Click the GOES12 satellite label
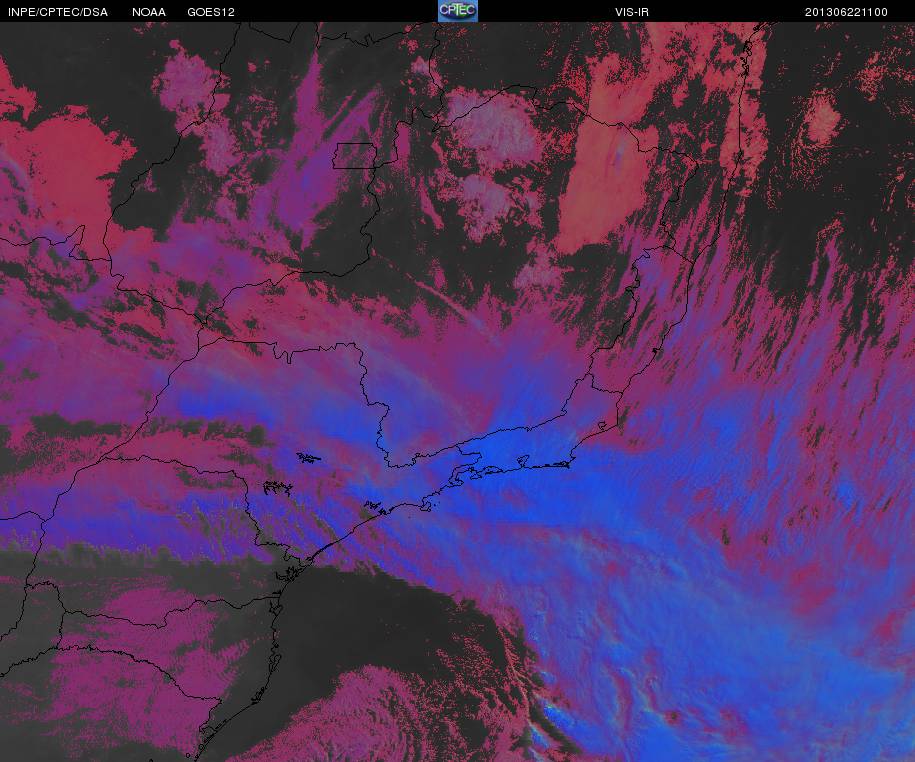 [x=211, y=12]
